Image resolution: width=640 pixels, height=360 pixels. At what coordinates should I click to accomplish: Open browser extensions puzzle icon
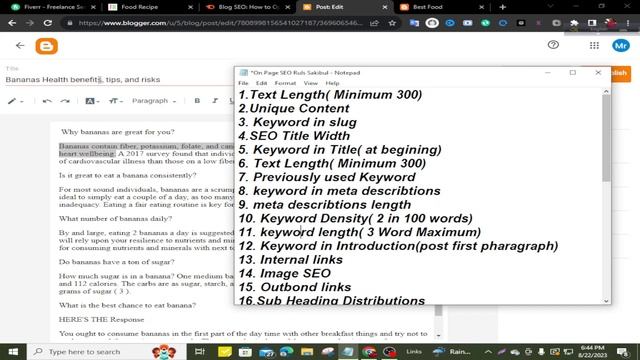tap(574, 23)
